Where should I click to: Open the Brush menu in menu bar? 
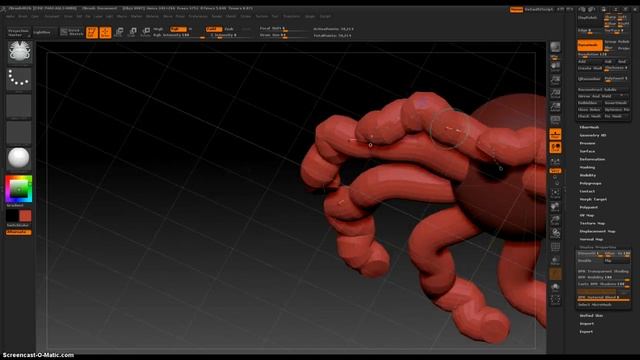22,16
